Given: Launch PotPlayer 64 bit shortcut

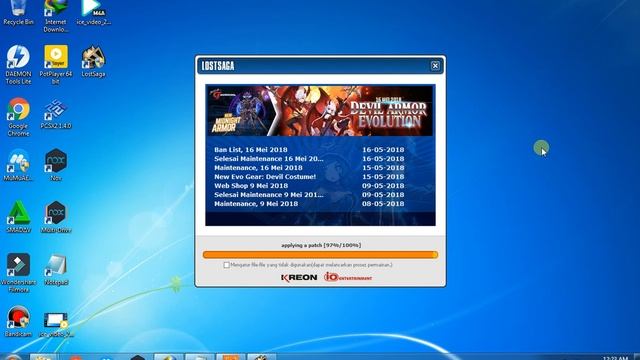Looking at the screenshot, I should 56,64.
